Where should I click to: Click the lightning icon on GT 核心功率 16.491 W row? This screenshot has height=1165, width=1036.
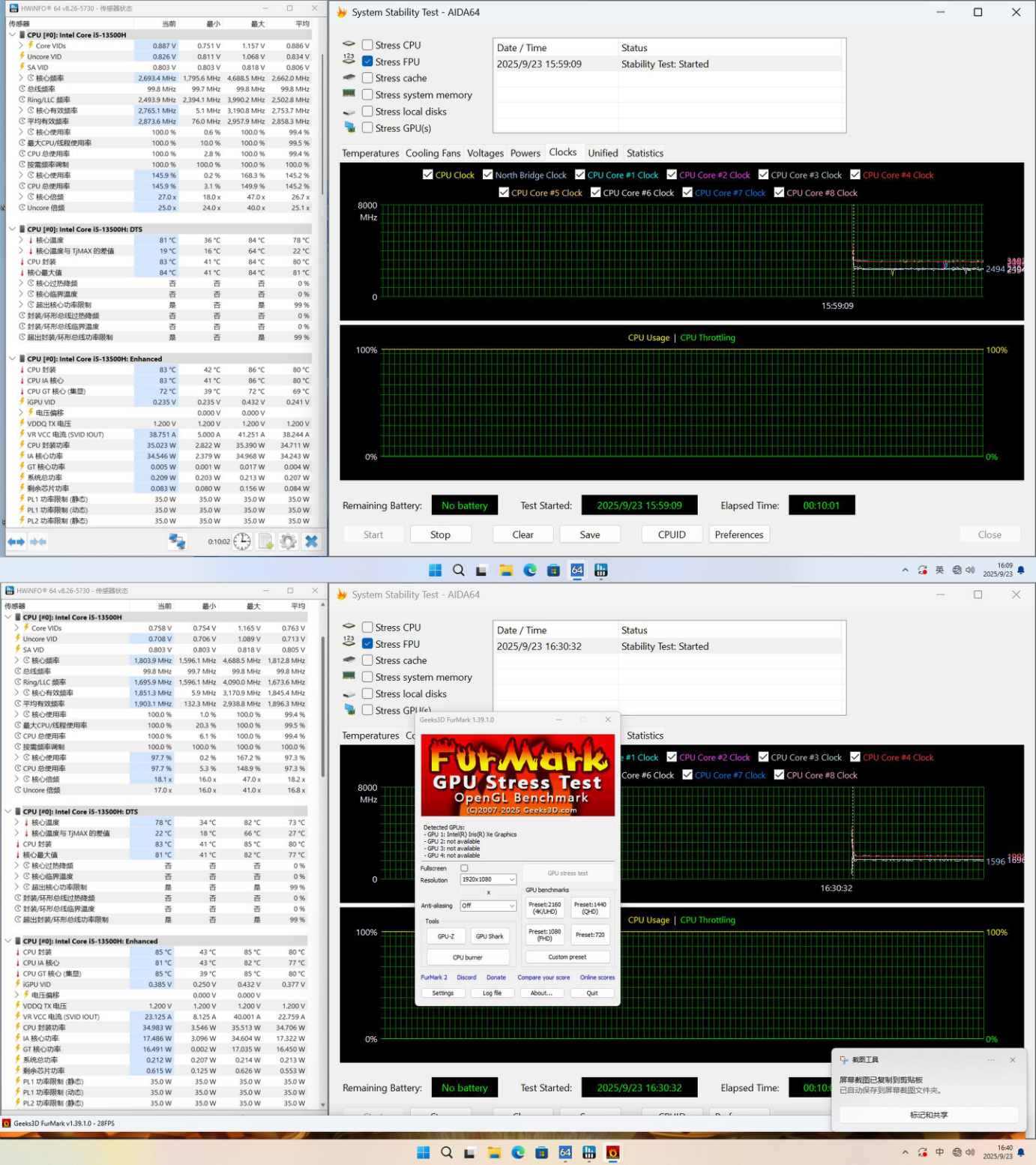click(x=18, y=1050)
